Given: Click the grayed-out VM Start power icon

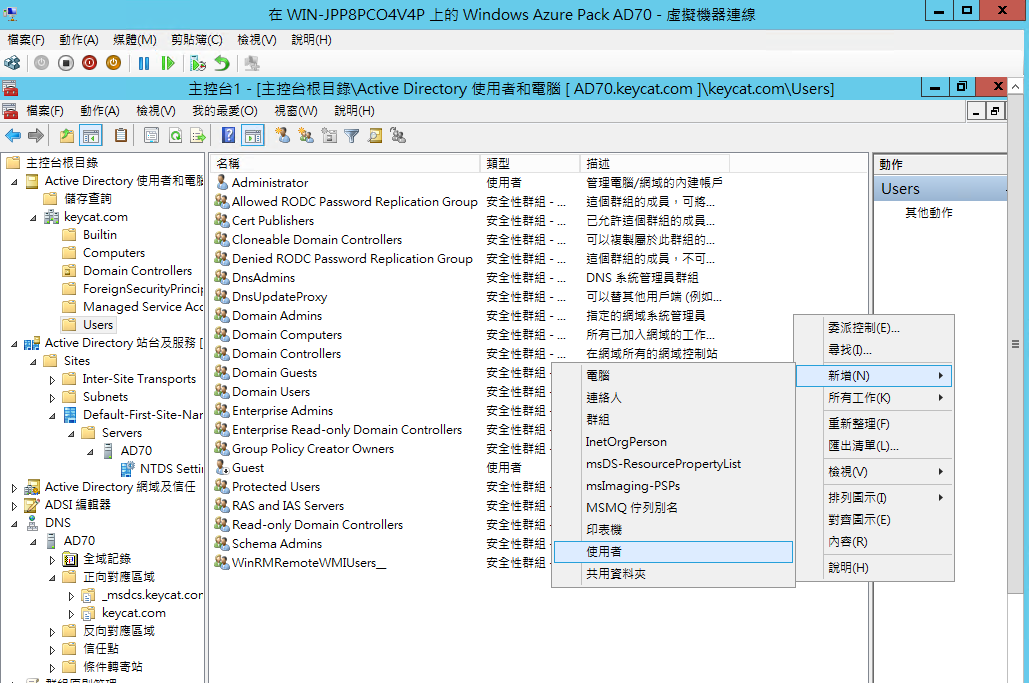Looking at the screenshot, I should (x=41, y=63).
